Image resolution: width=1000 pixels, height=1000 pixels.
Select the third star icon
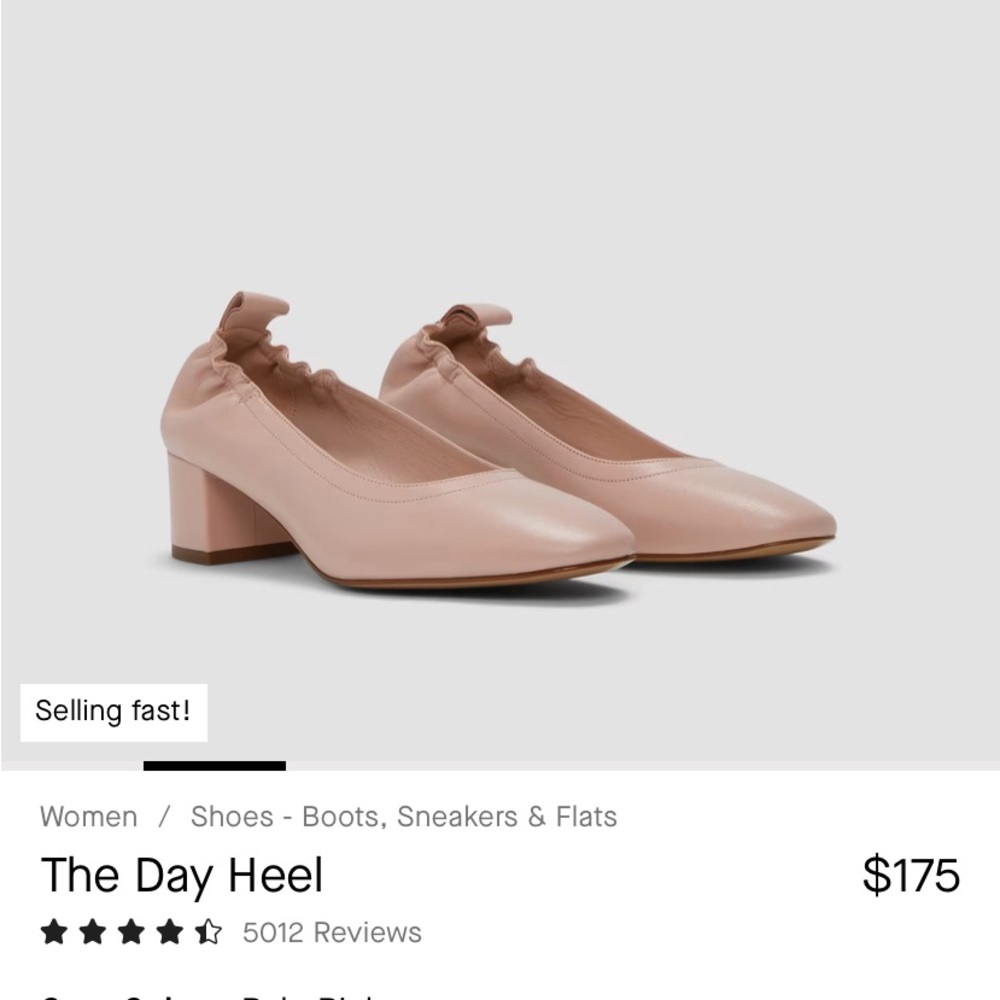[x=132, y=932]
